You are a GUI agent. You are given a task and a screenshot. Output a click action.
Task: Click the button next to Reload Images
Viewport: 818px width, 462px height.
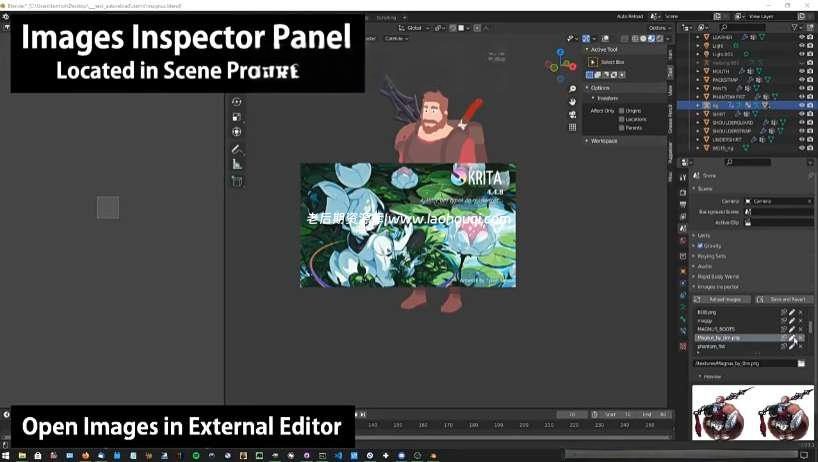click(784, 300)
